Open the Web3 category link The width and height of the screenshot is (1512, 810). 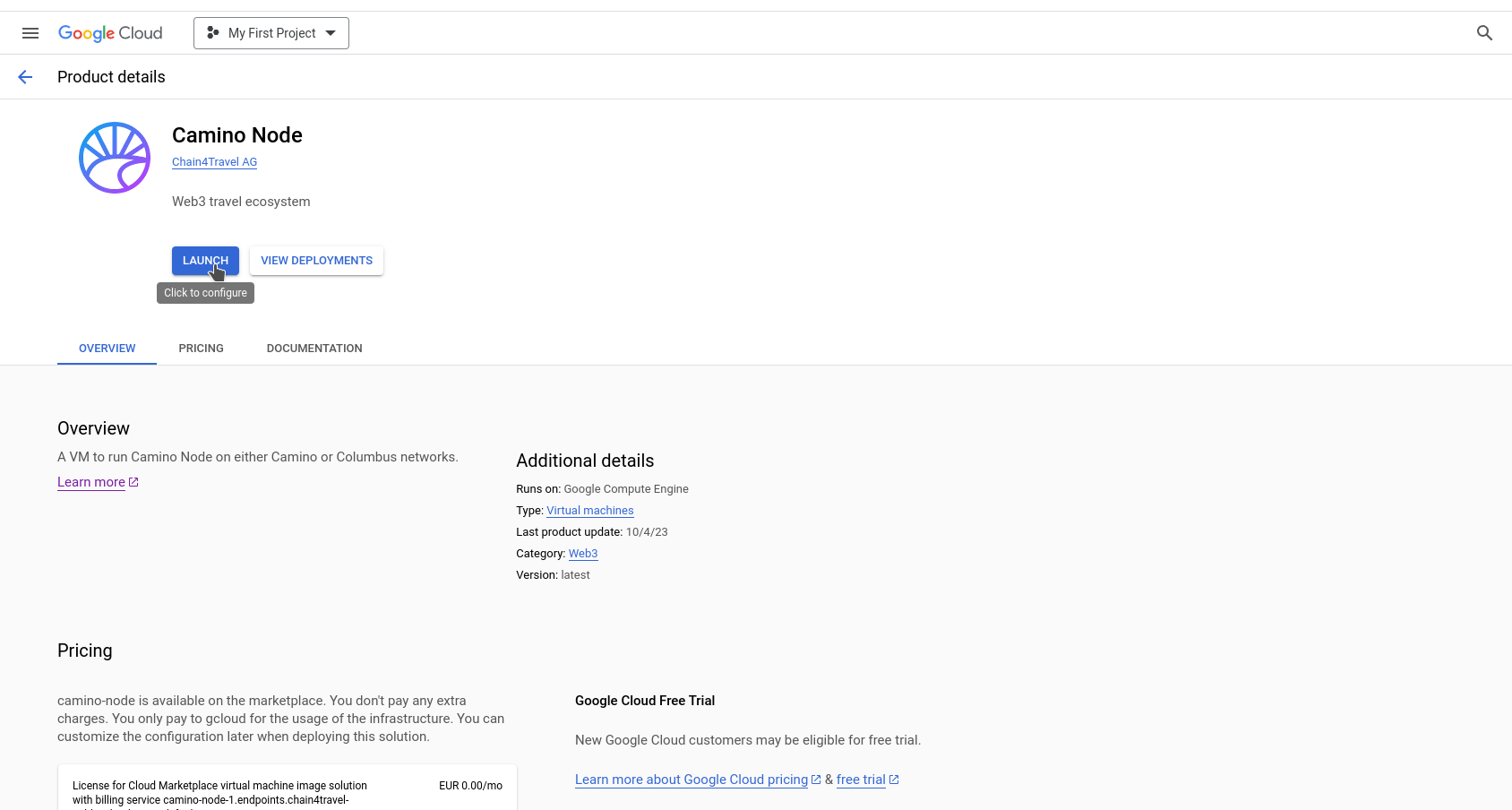582,554
